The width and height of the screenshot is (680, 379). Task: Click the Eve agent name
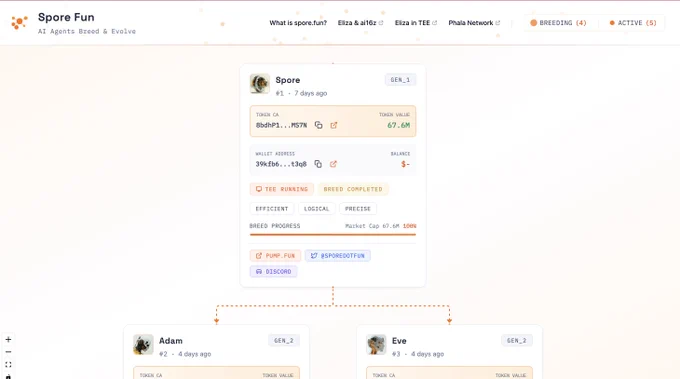point(399,341)
